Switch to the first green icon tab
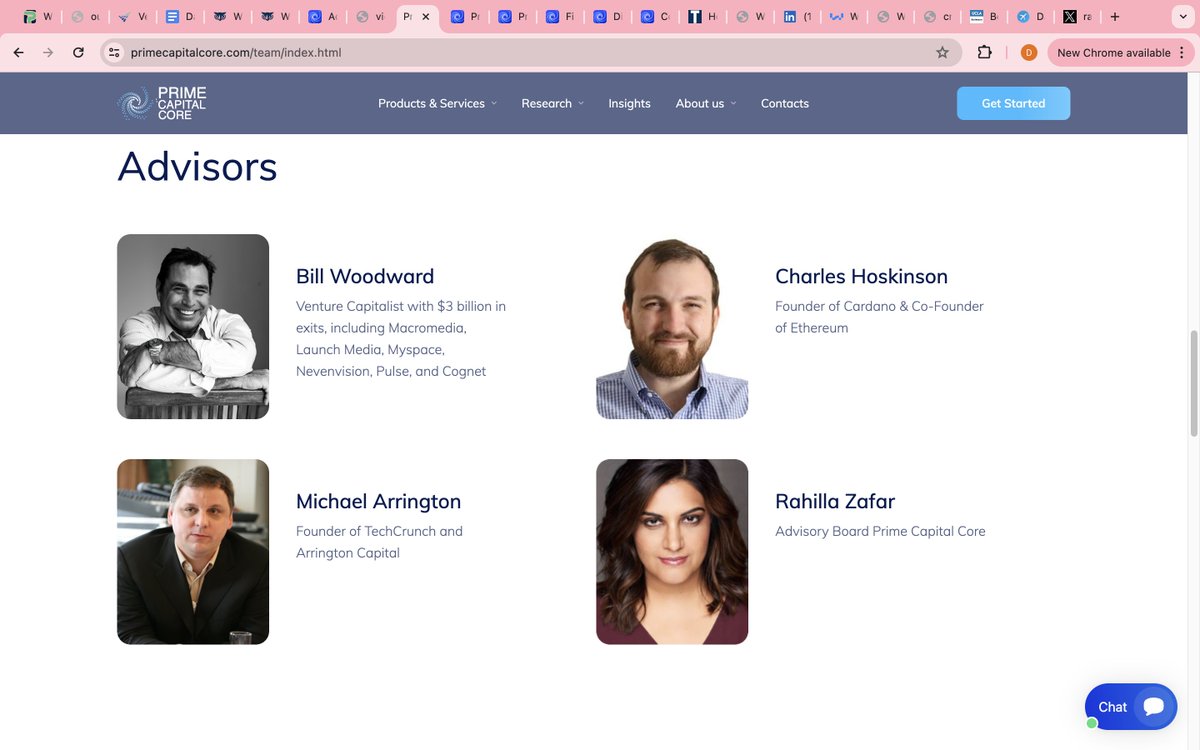This screenshot has width=1200, height=750. click(x=39, y=17)
